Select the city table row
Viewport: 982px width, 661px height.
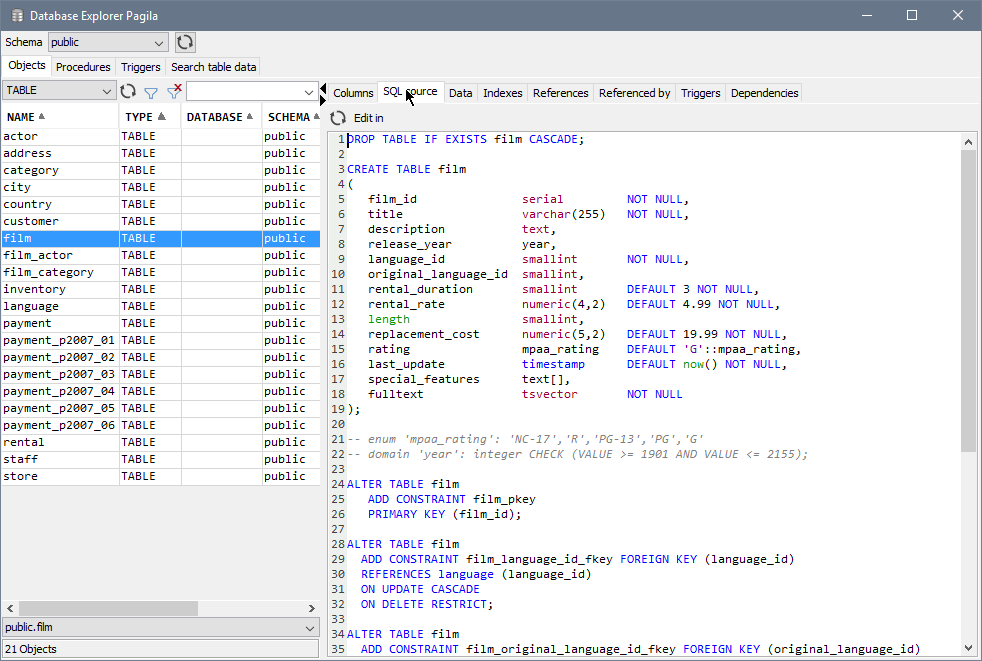point(161,187)
